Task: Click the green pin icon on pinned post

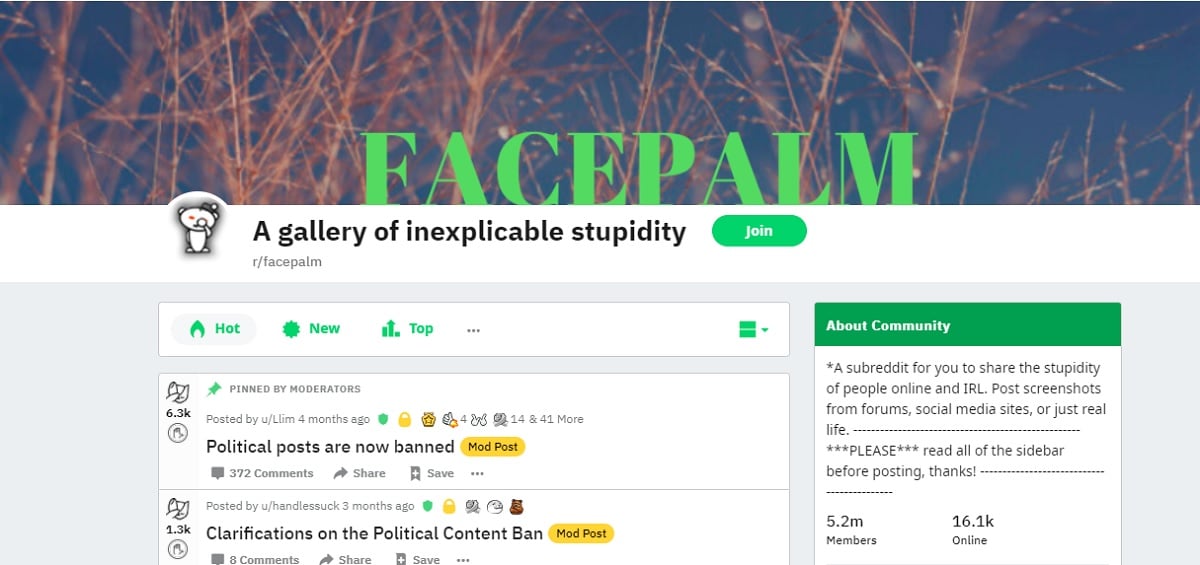Action: [x=214, y=389]
